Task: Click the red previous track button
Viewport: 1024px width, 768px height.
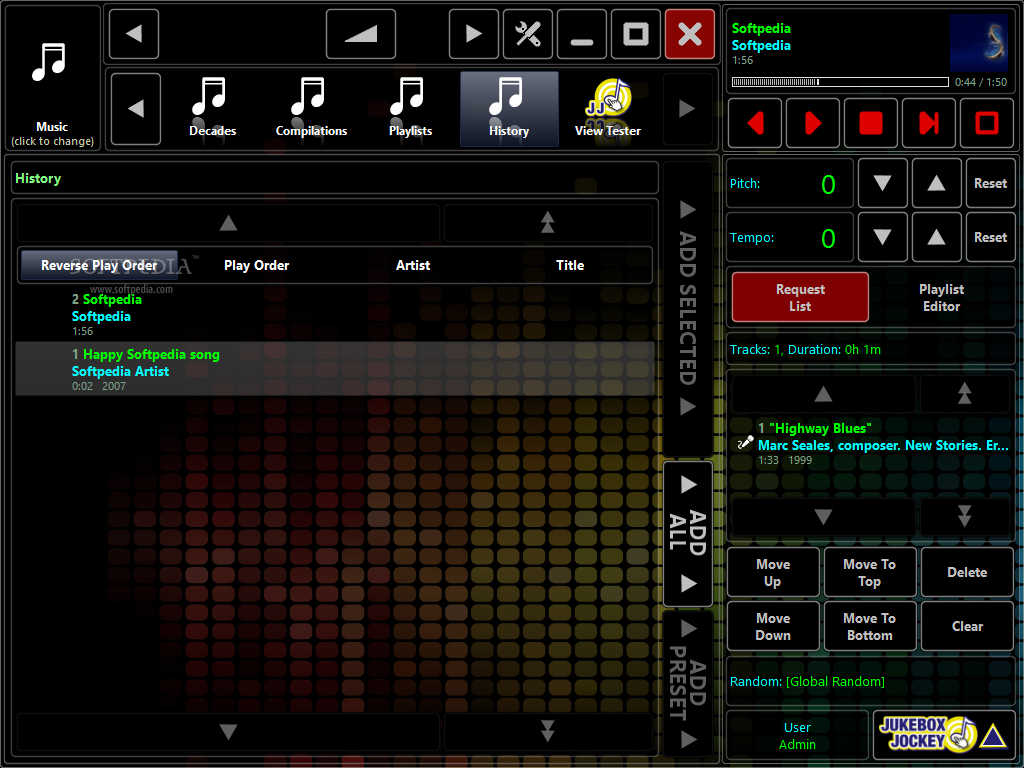Action: click(755, 123)
